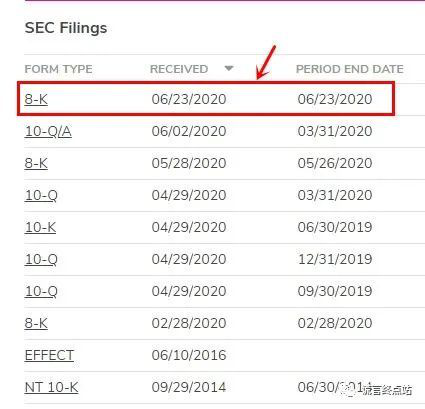Click the 09/29/2014 received date cell

pos(189,387)
